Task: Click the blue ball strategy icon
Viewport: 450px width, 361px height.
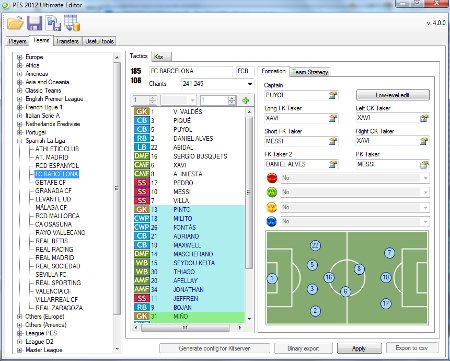Action: 272,221
